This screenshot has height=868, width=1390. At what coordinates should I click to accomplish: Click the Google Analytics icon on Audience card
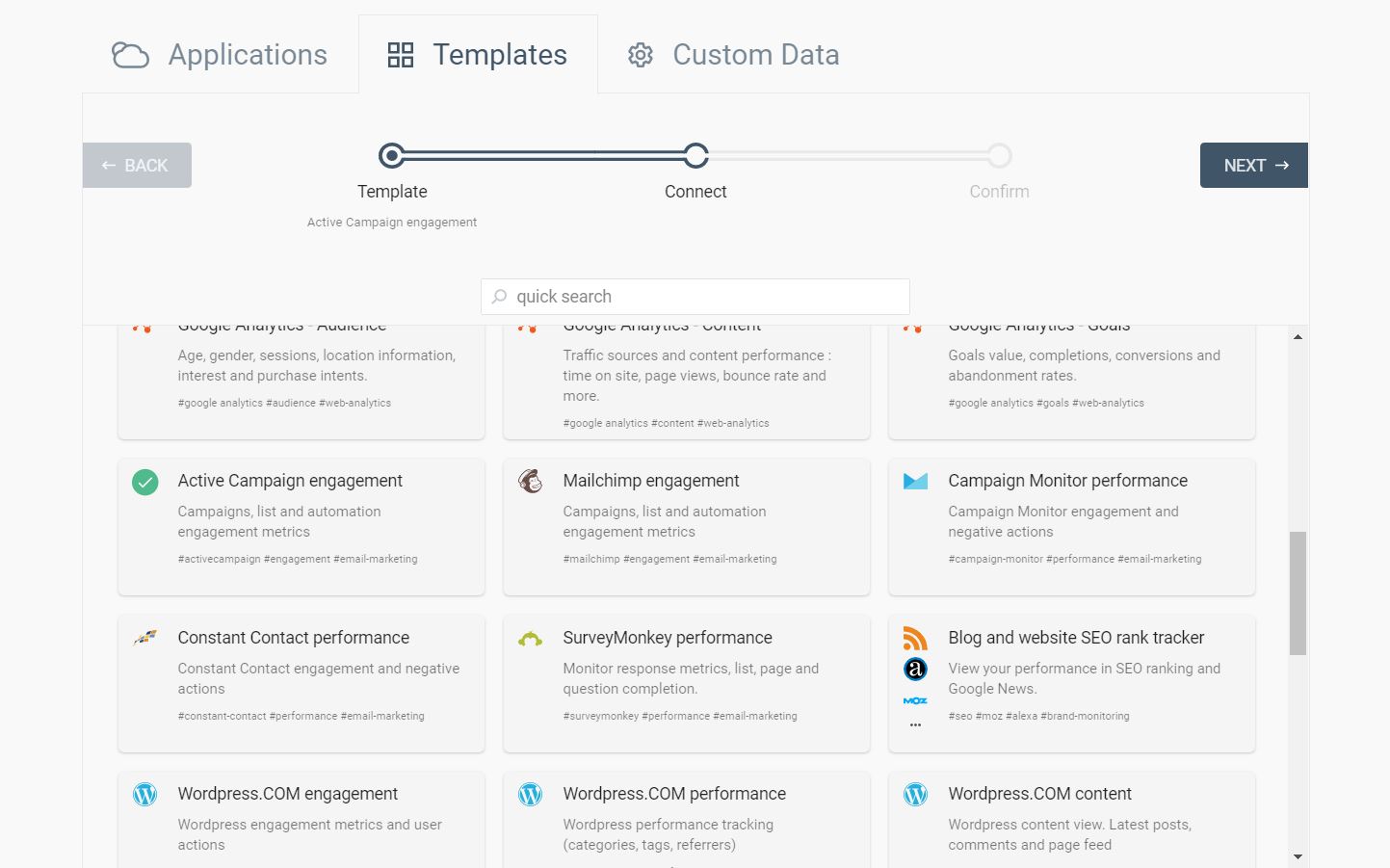point(143,329)
